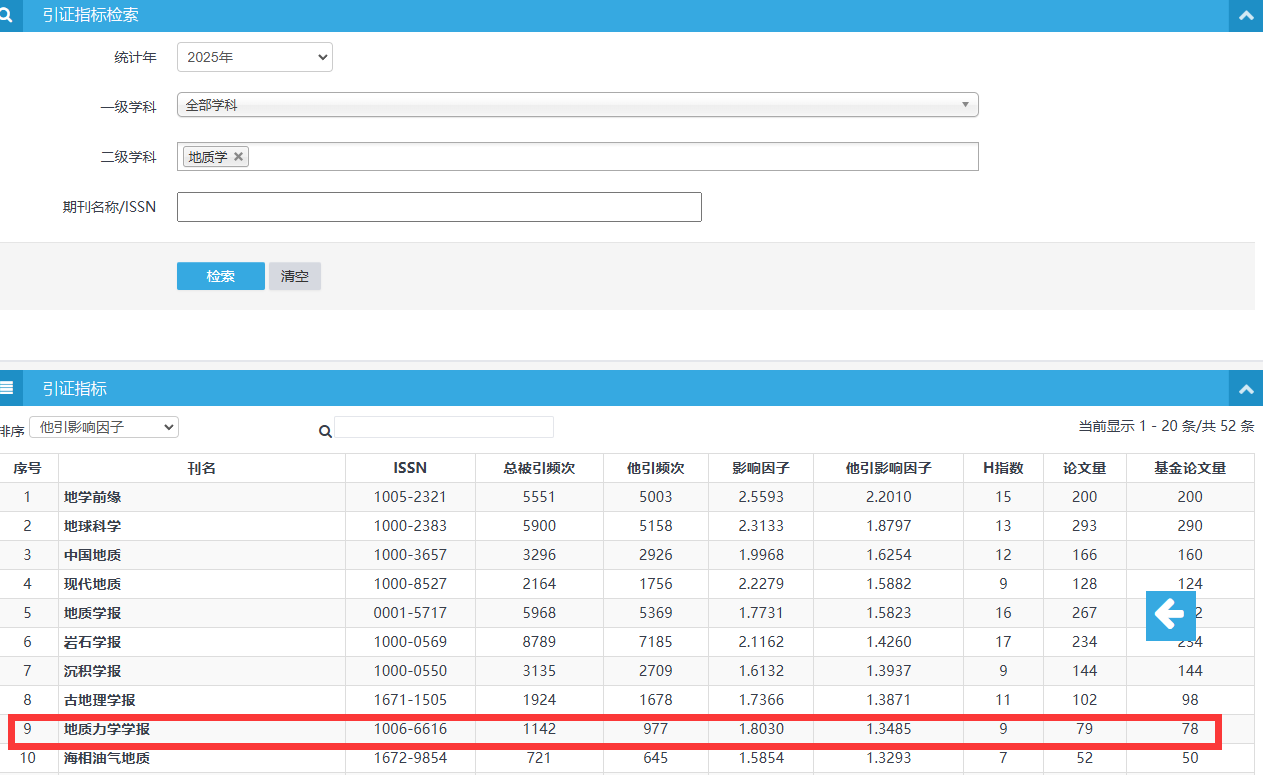
Task: Click ISSN cell 1000-8527
Action: click(x=410, y=584)
